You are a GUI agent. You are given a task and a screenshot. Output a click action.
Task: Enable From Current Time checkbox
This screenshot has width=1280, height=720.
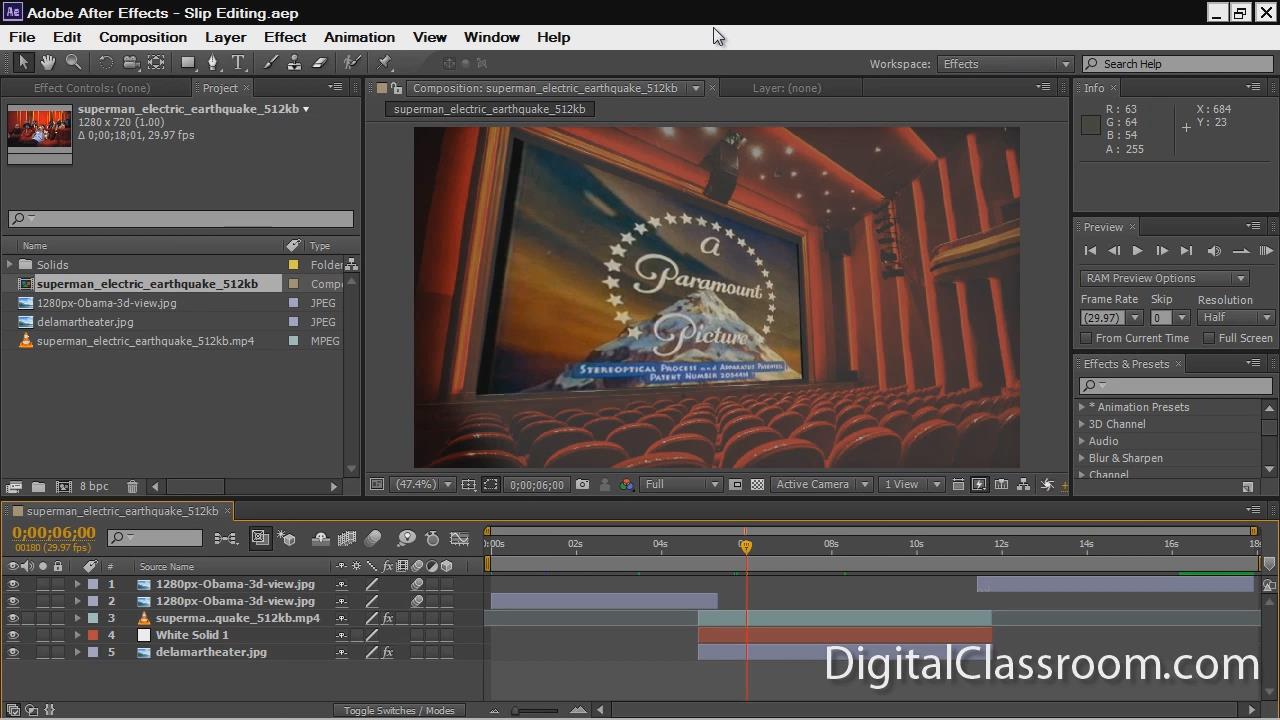tap(1087, 338)
